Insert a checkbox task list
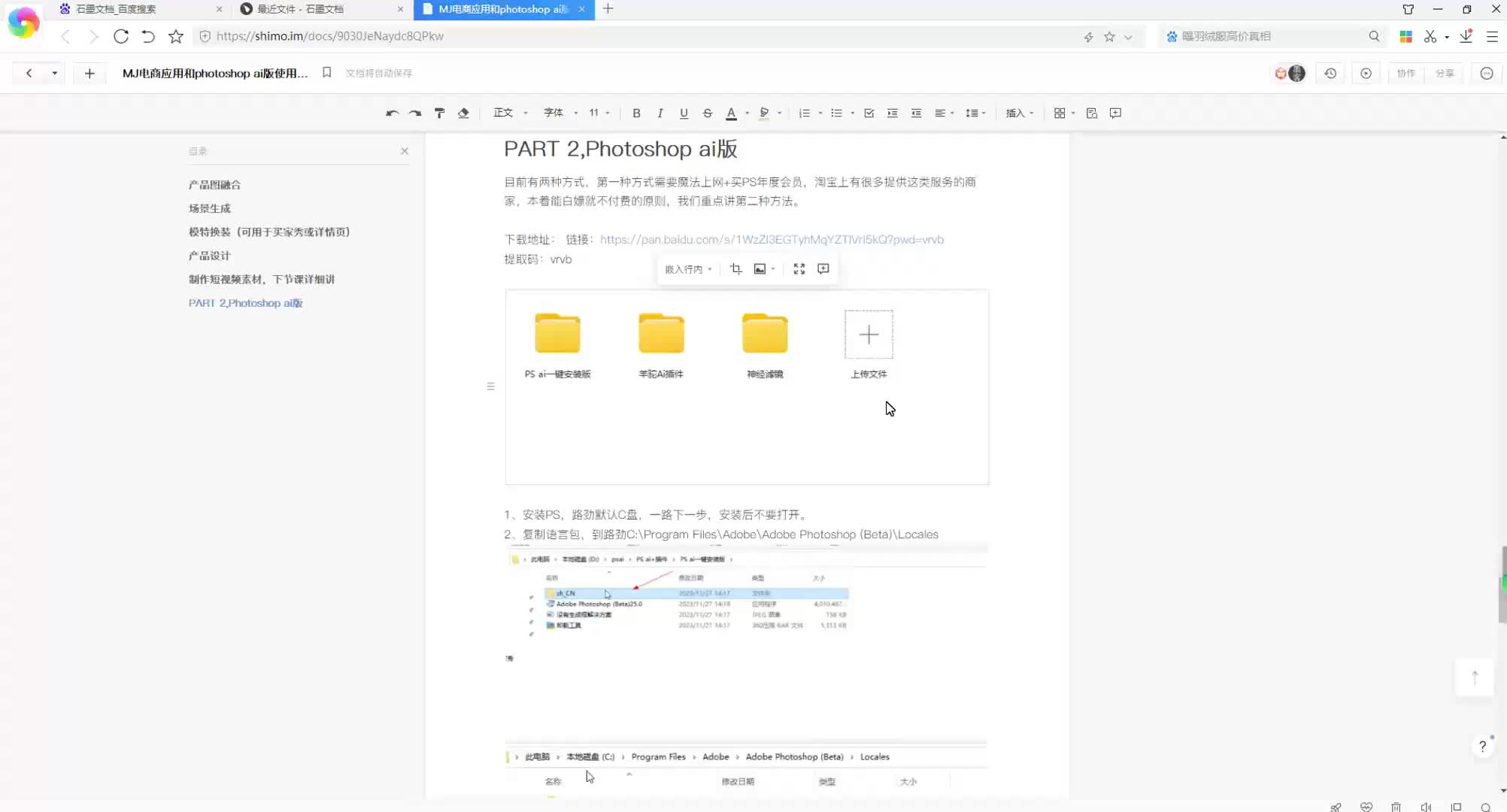 pyautogui.click(x=869, y=113)
